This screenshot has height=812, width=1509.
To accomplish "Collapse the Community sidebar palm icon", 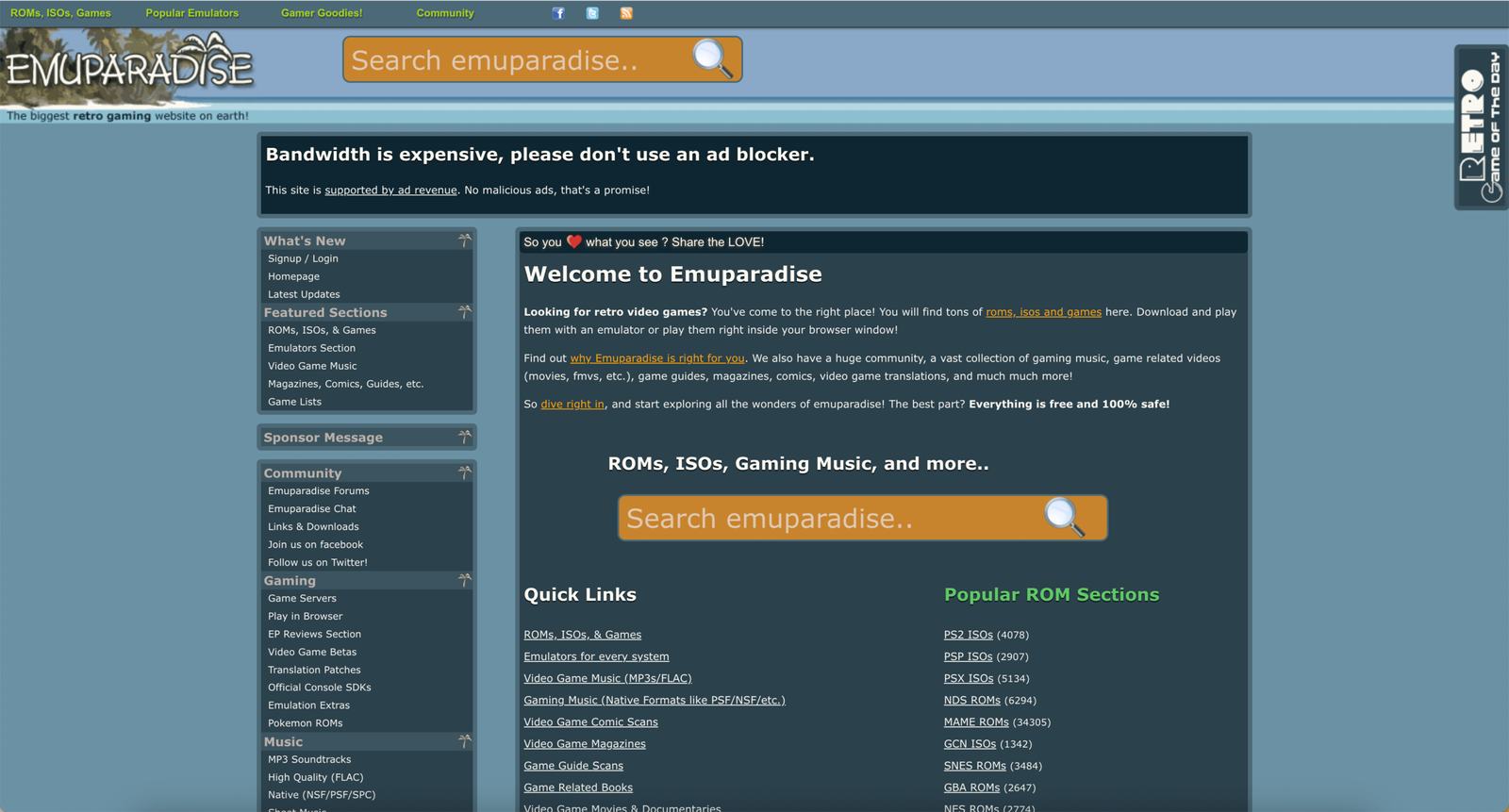I will coord(464,472).
